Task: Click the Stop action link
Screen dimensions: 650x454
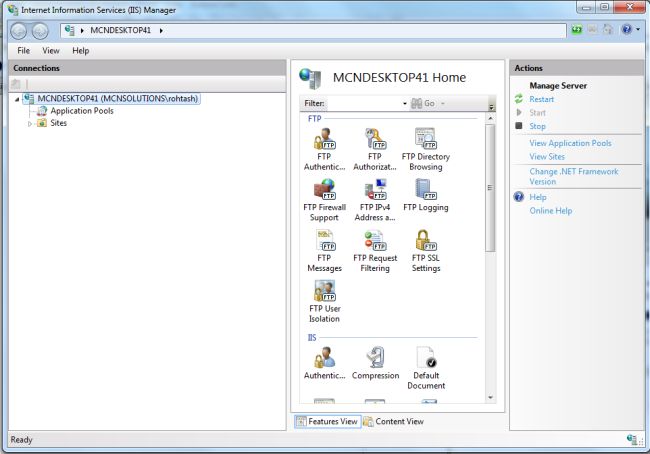Action: (537, 126)
